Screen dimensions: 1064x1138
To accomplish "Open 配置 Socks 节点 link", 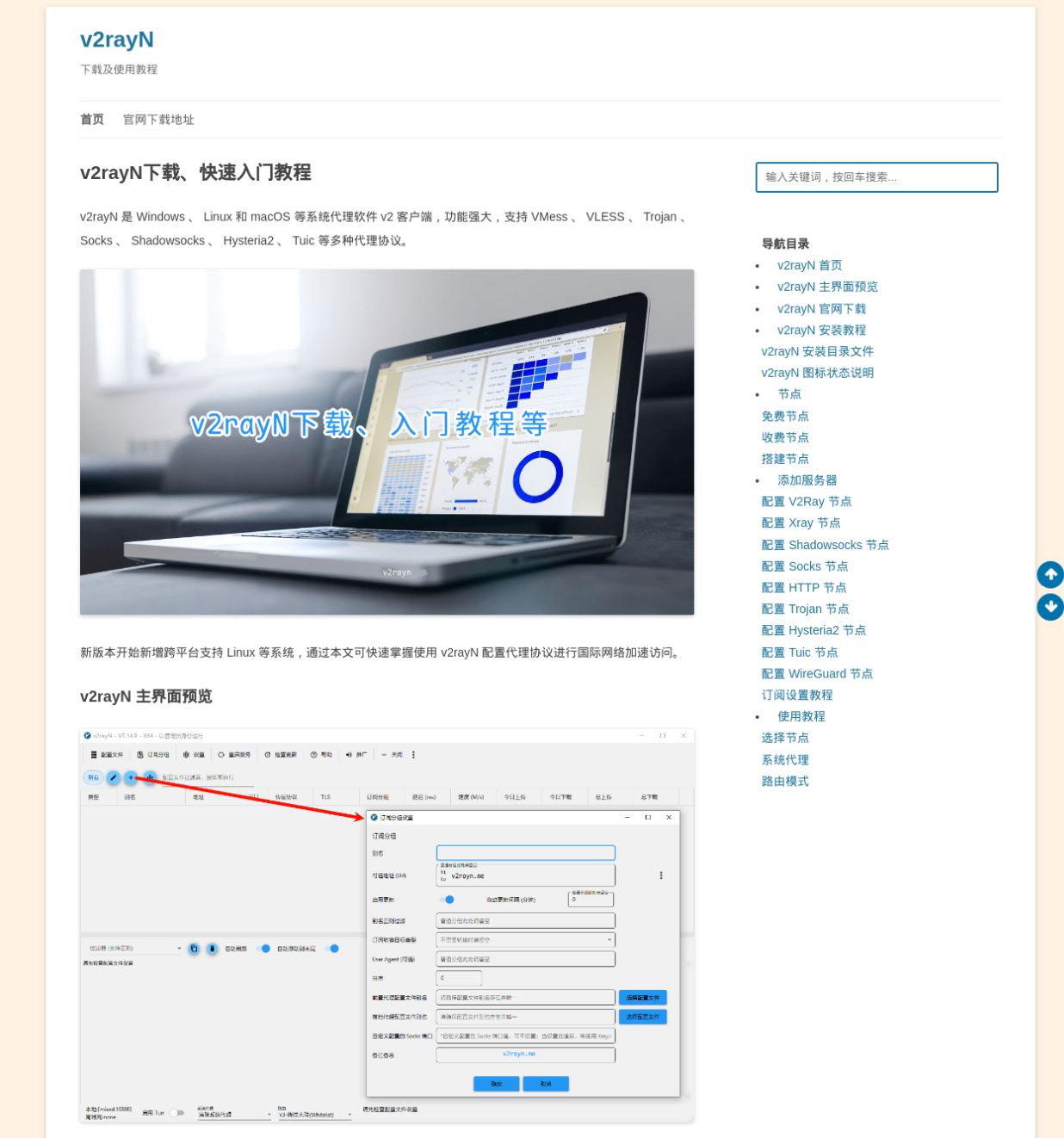I will click(805, 566).
